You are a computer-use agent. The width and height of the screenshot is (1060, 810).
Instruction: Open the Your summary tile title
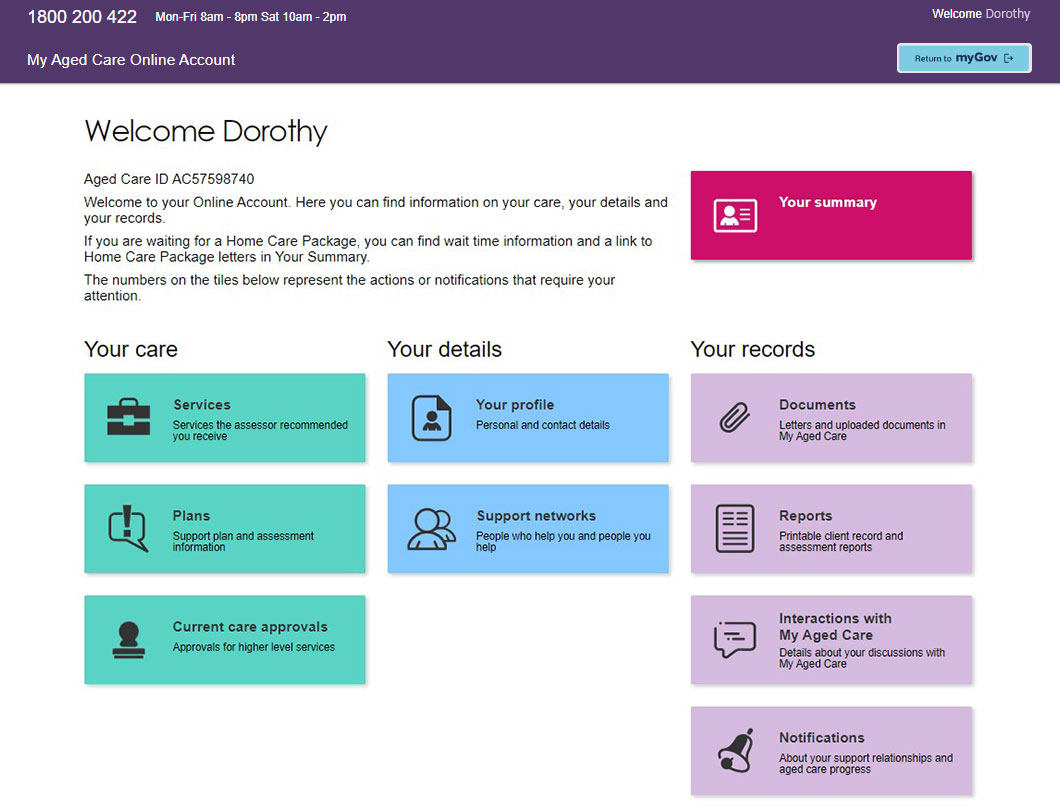(827, 202)
